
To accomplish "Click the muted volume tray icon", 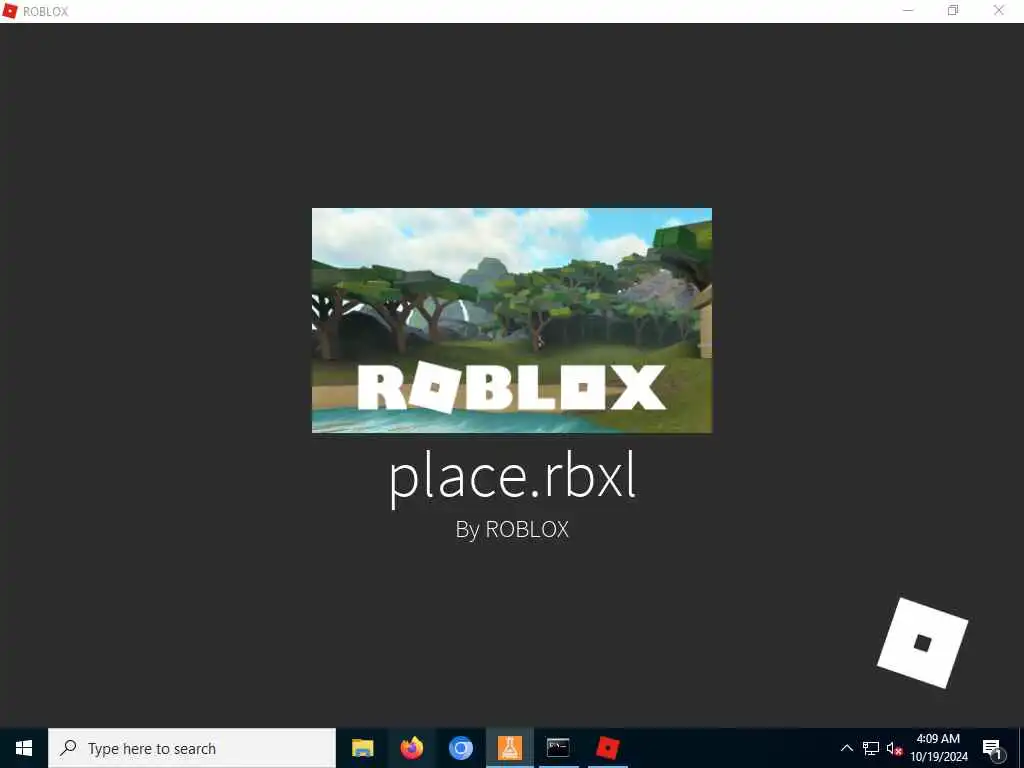I will [894, 748].
